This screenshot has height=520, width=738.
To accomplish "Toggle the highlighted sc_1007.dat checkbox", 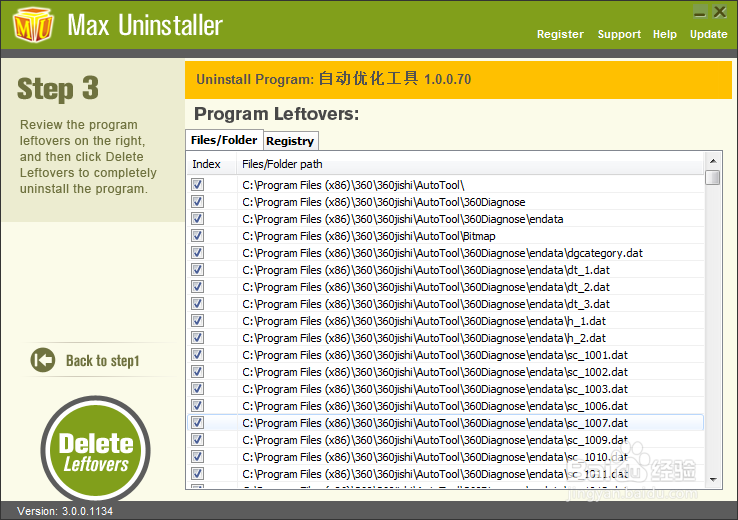I will click(198, 422).
